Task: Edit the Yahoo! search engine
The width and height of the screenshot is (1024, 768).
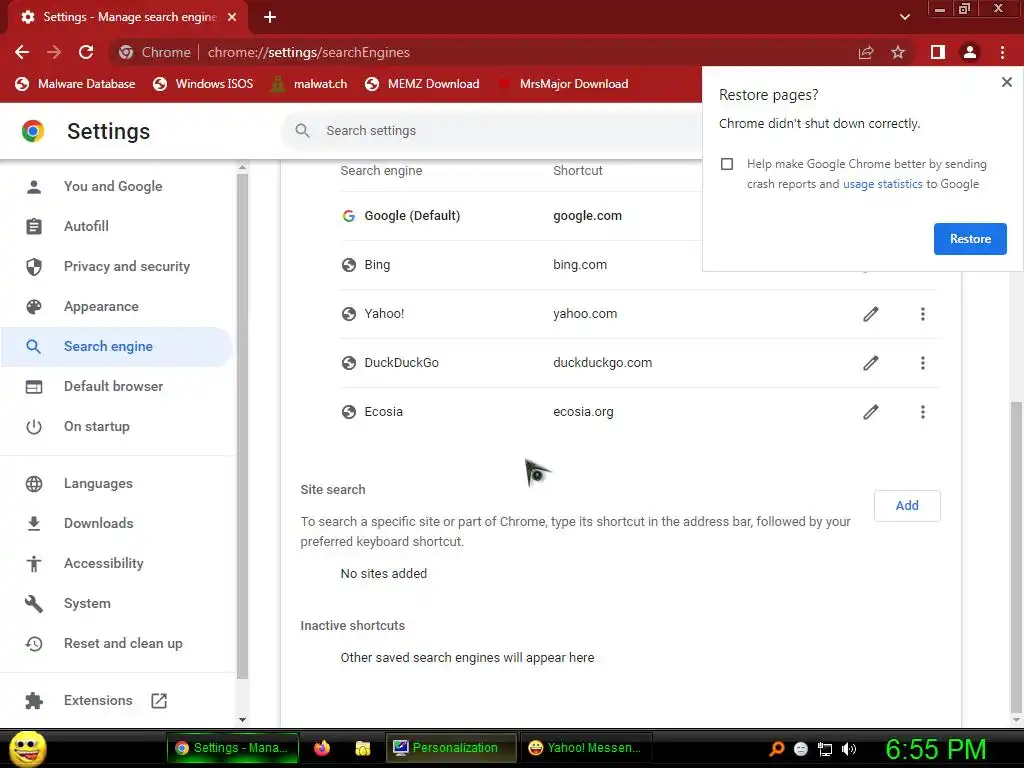Action: point(871,314)
